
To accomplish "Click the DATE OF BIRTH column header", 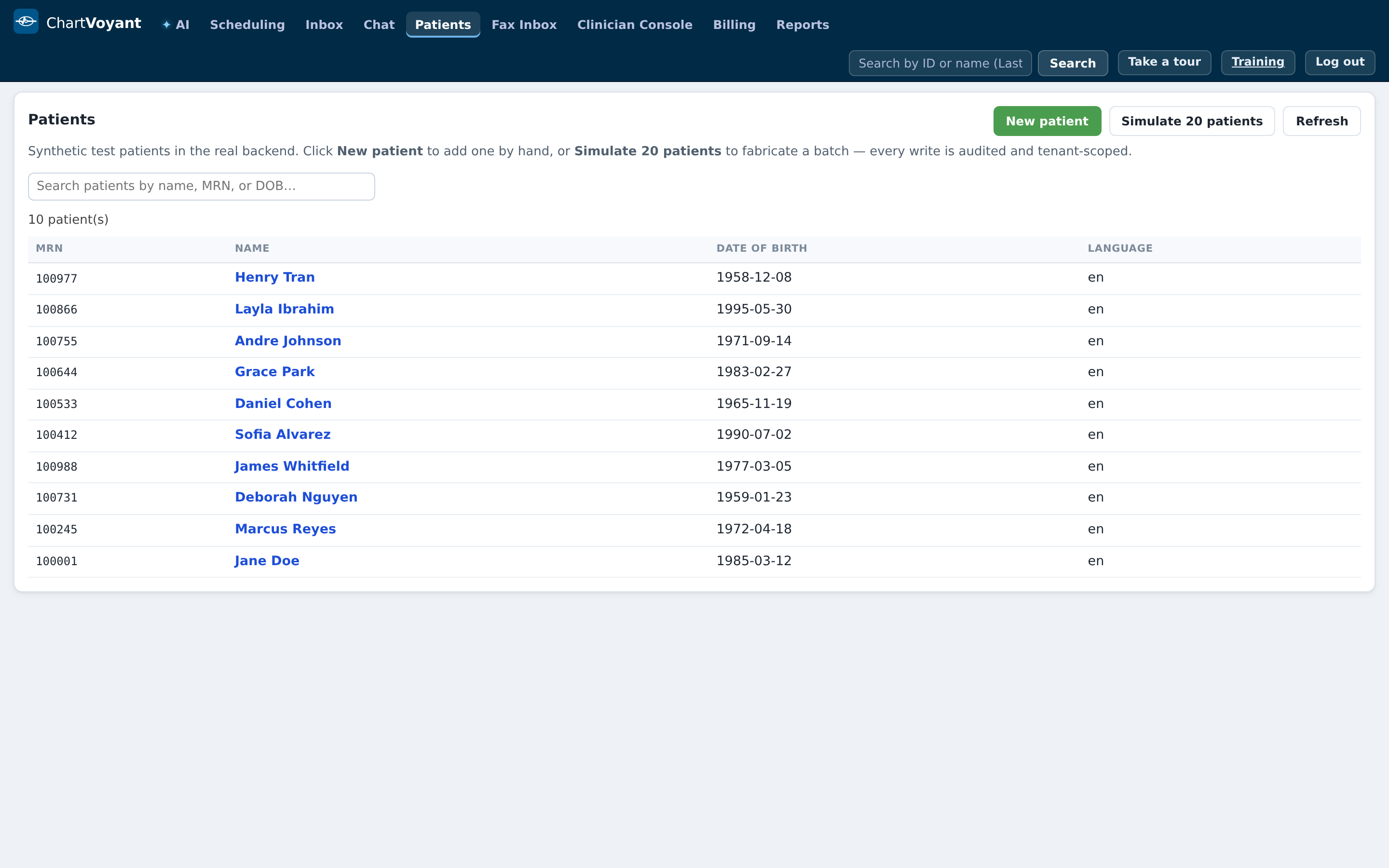I will (762, 248).
